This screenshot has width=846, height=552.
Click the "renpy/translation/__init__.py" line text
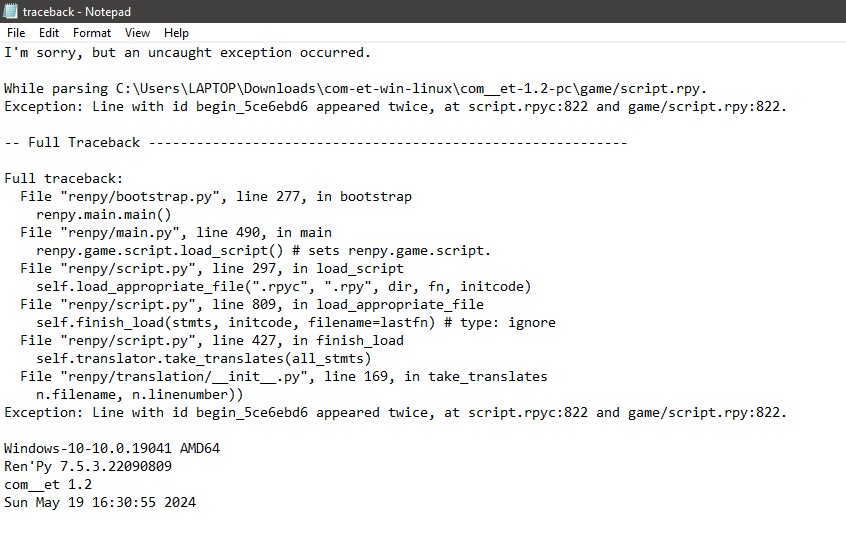click(x=283, y=377)
